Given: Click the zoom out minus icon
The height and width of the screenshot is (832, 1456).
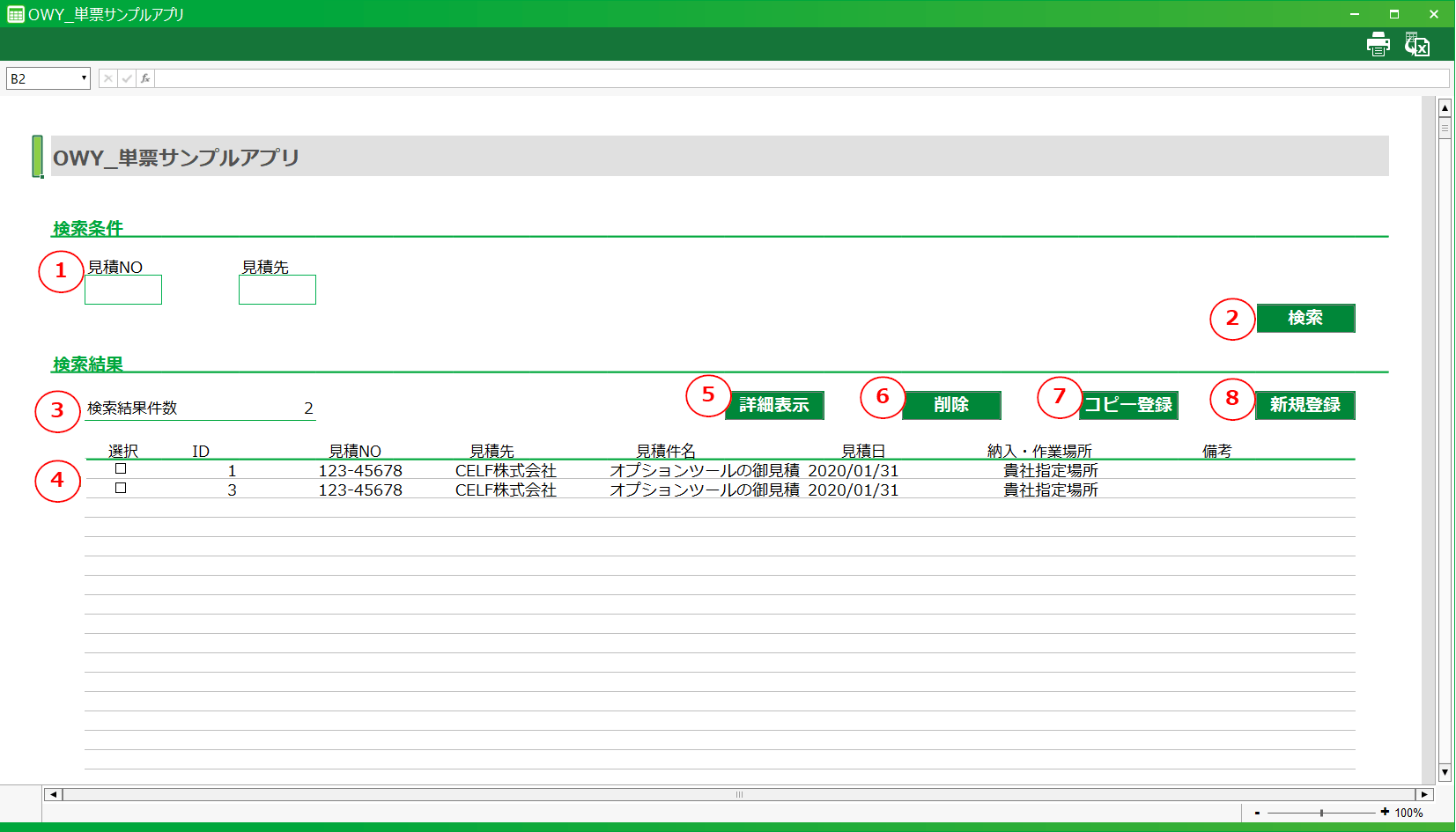Looking at the screenshot, I should click(1257, 813).
